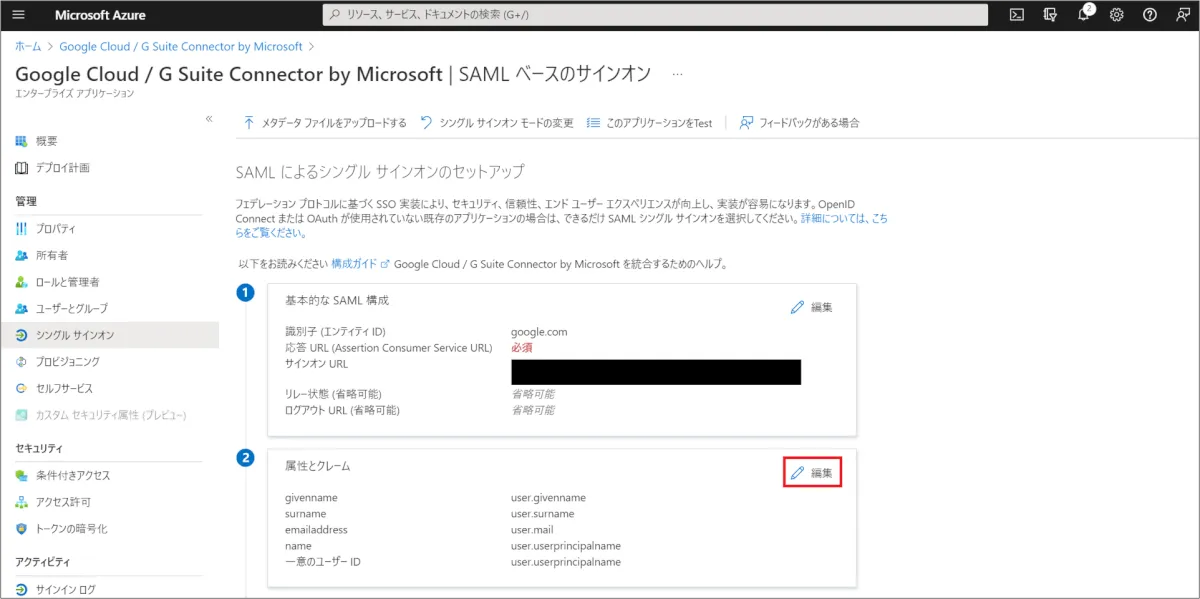Open Google Cloud / G Suite Connector breadcrumb

181,46
